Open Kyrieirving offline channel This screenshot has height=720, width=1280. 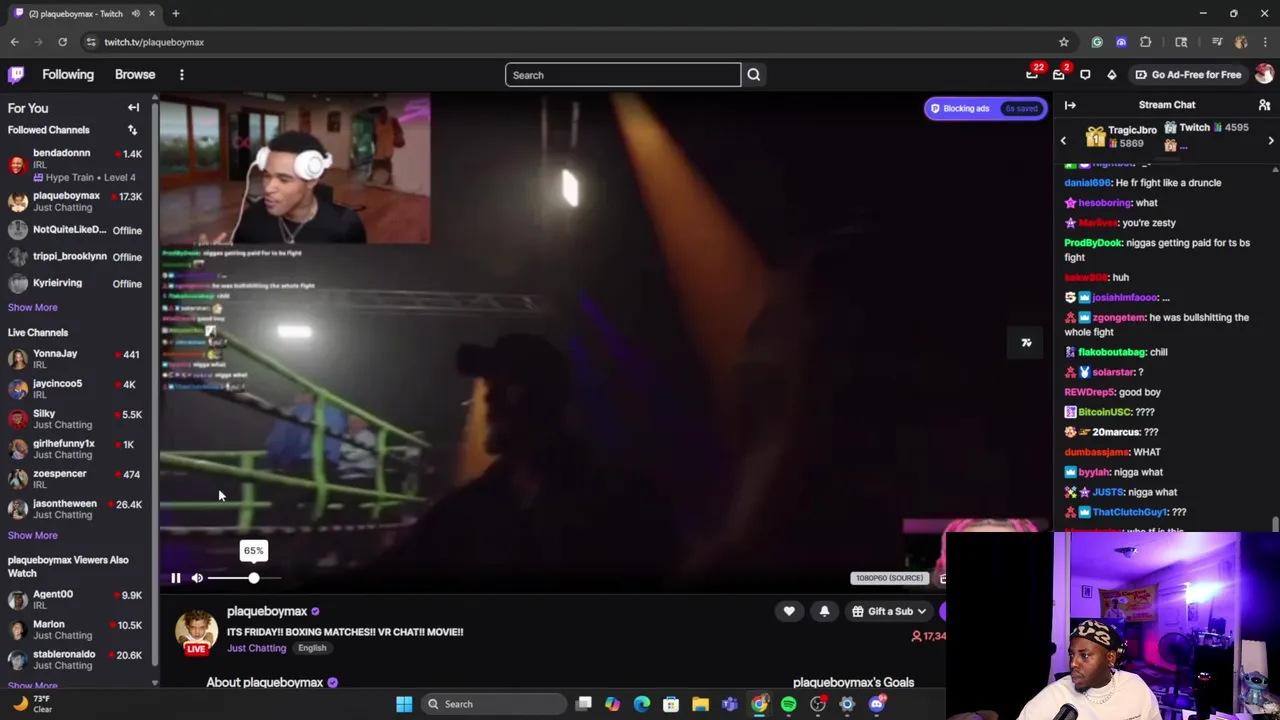(75, 283)
